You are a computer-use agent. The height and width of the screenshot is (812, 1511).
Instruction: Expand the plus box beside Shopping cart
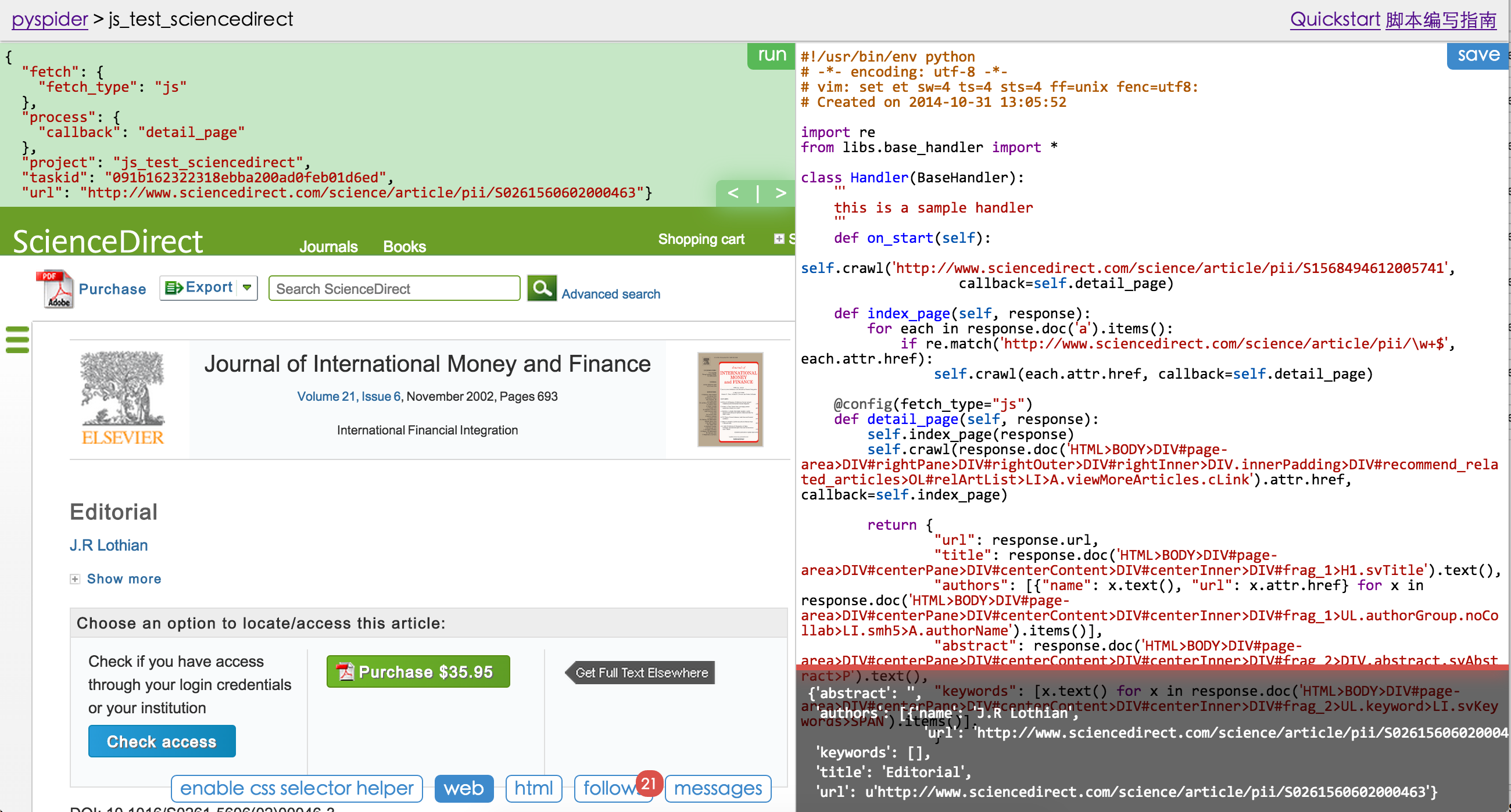(x=778, y=239)
